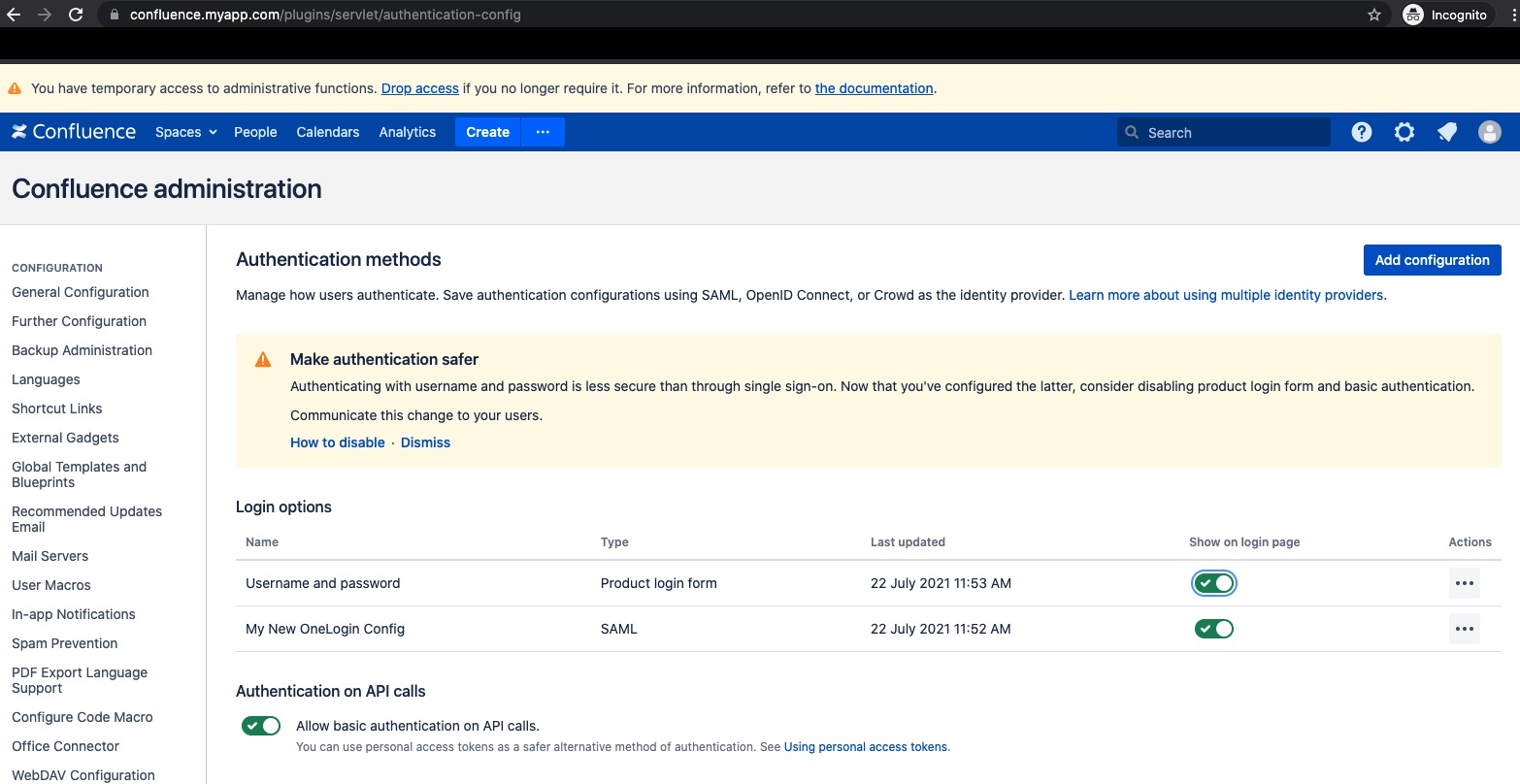Image resolution: width=1520 pixels, height=784 pixels.
Task: Open Global Templates and Blueprints
Action: click(80, 474)
